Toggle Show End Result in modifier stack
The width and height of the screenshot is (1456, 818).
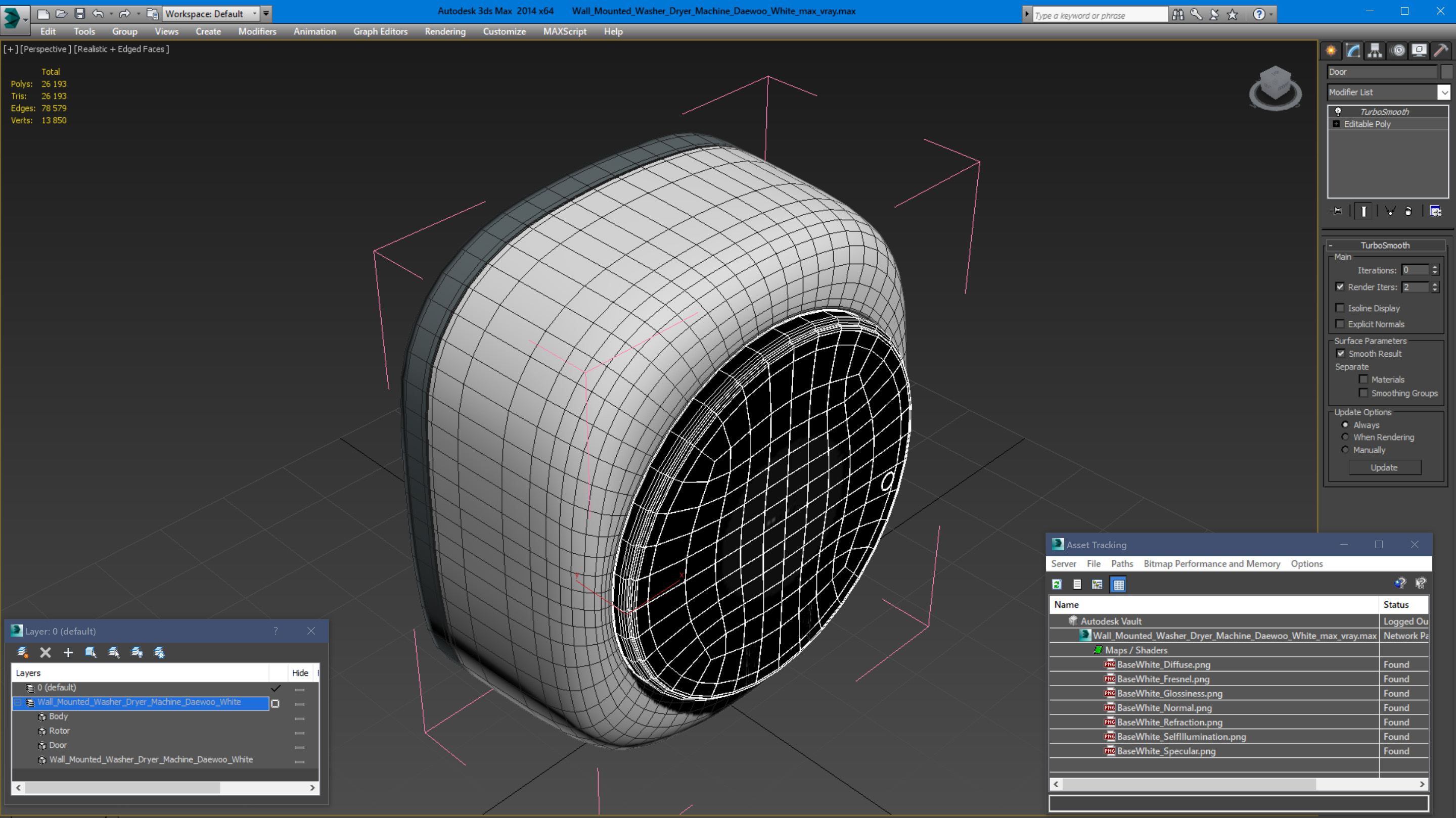pyautogui.click(x=1364, y=211)
